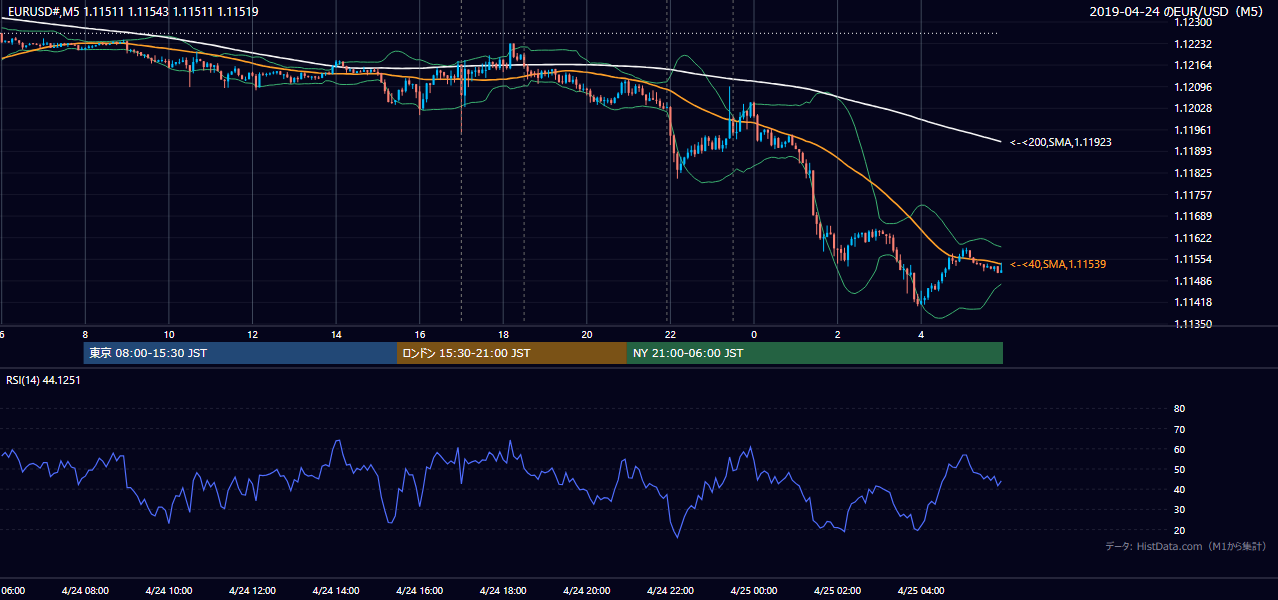The width and height of the screenshot is (1278, 600).
Task: Click the RSI axis value 20
Action: (1179, 530)
